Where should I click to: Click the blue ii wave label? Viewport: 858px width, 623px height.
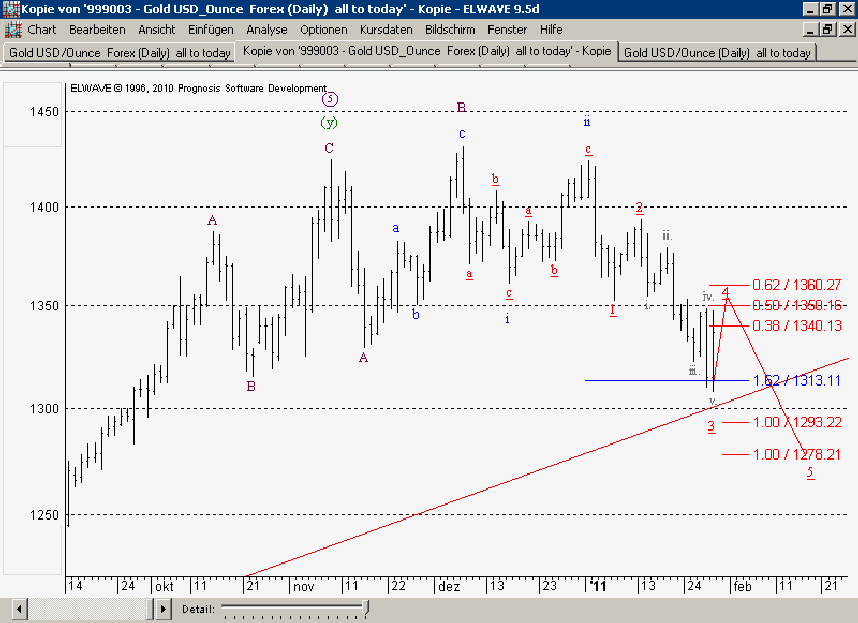[587, 121]
